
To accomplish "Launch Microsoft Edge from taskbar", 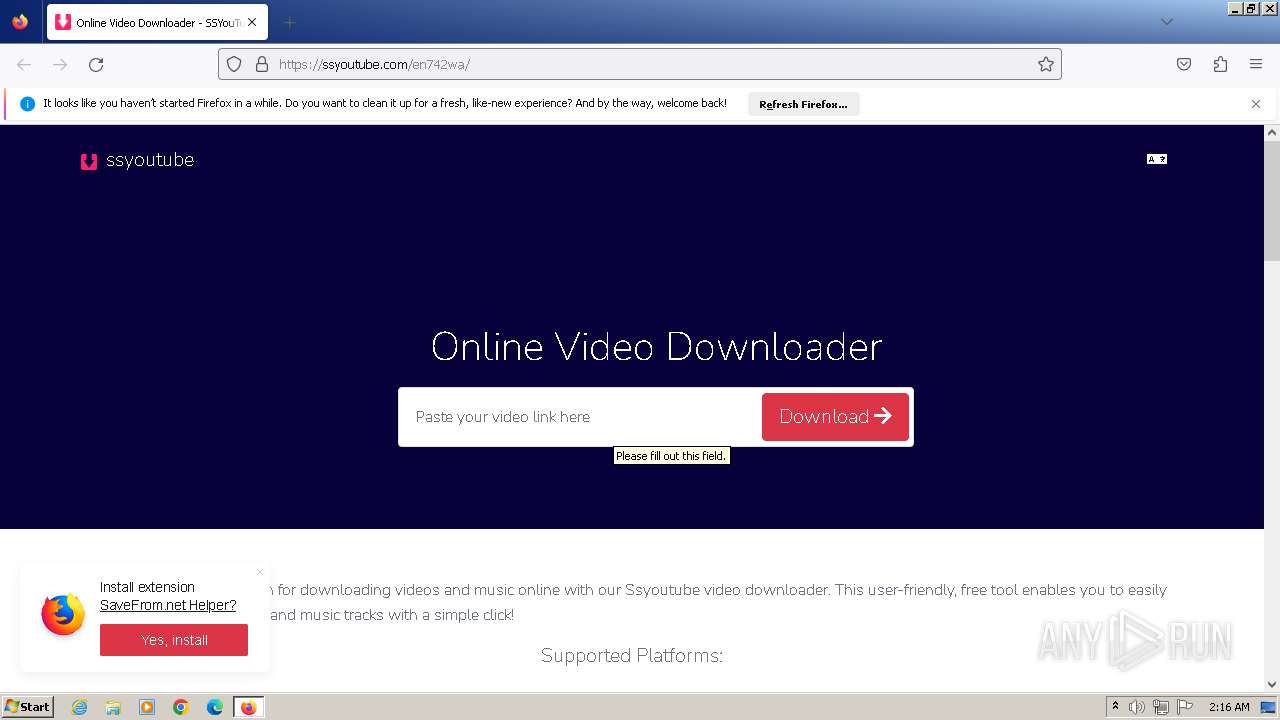I will click(x=215, y=707).
